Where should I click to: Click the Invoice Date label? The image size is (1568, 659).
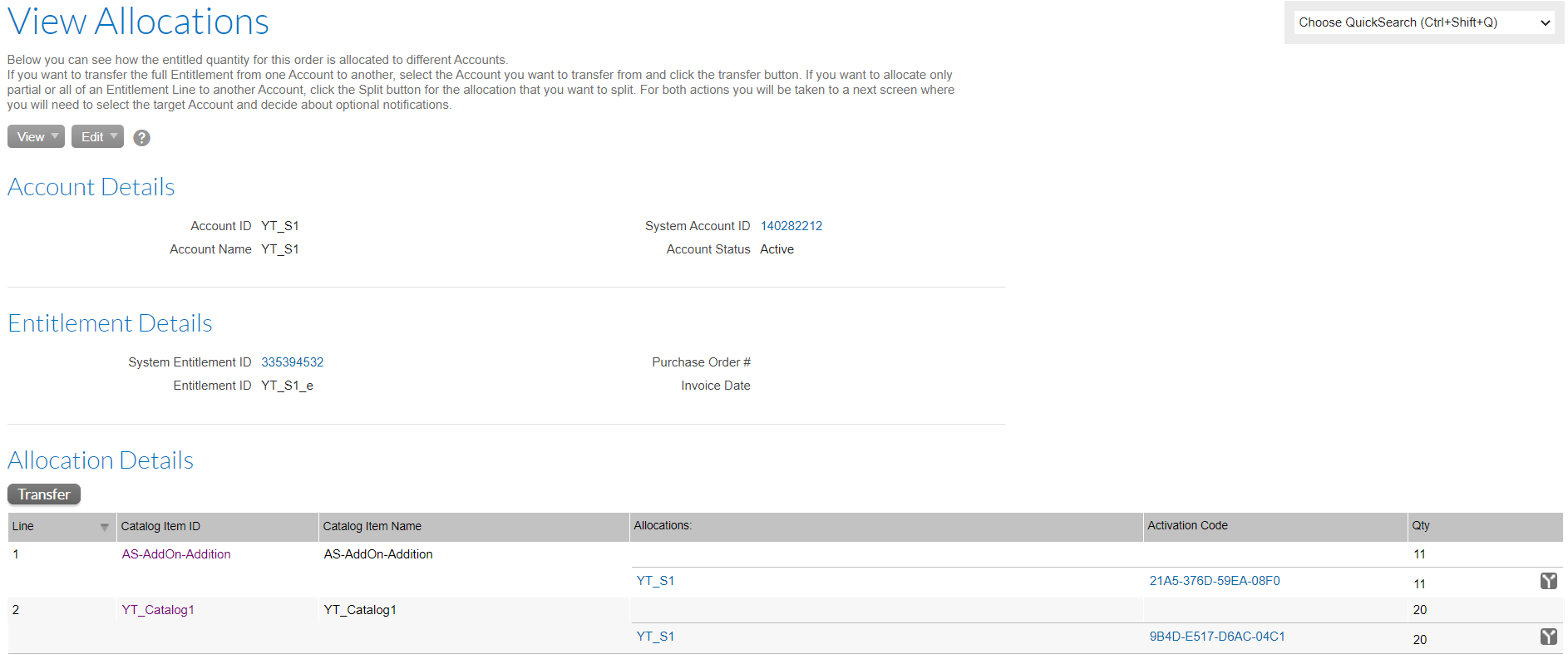point(716,386)
